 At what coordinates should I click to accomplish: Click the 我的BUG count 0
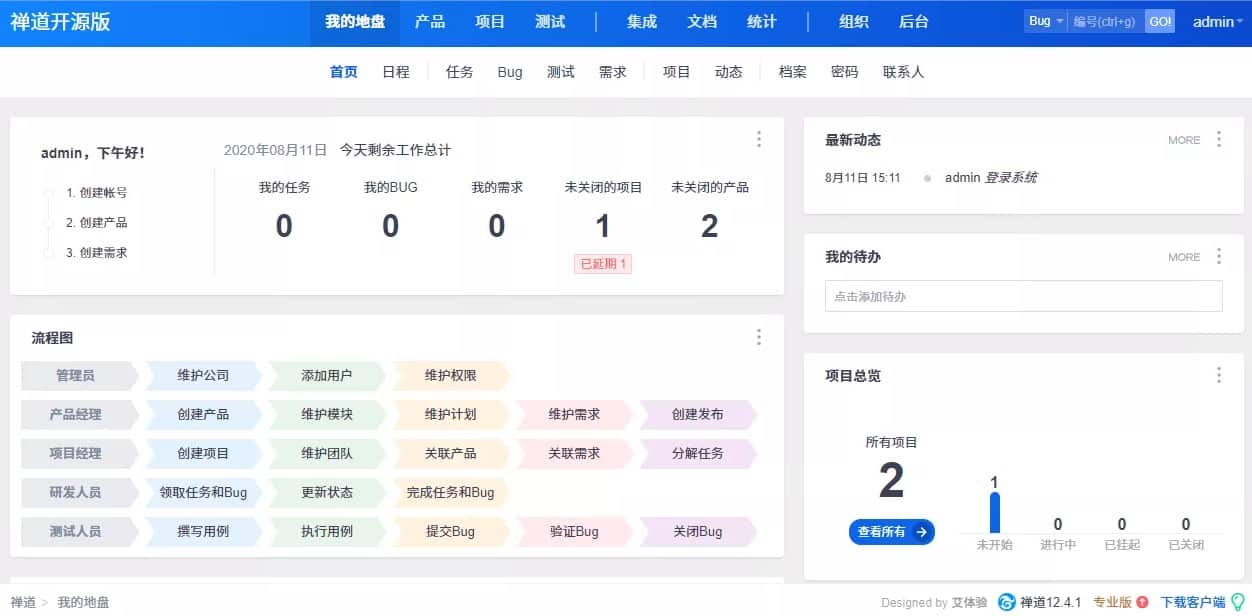[390, 226]
